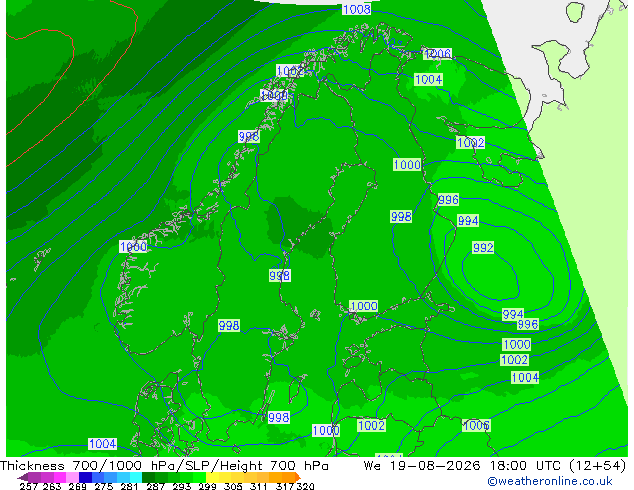Select the 992 low pressure label
This screenshot has height=490, width=634.
pyautogui.click(x=483, y=247)
